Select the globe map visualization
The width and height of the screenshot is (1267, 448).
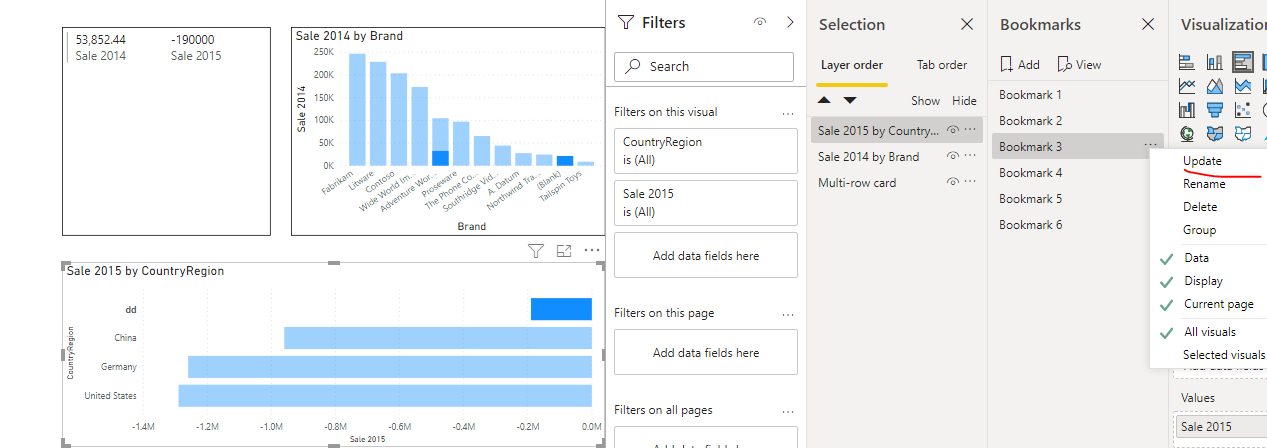click(x=1188, y=133)
